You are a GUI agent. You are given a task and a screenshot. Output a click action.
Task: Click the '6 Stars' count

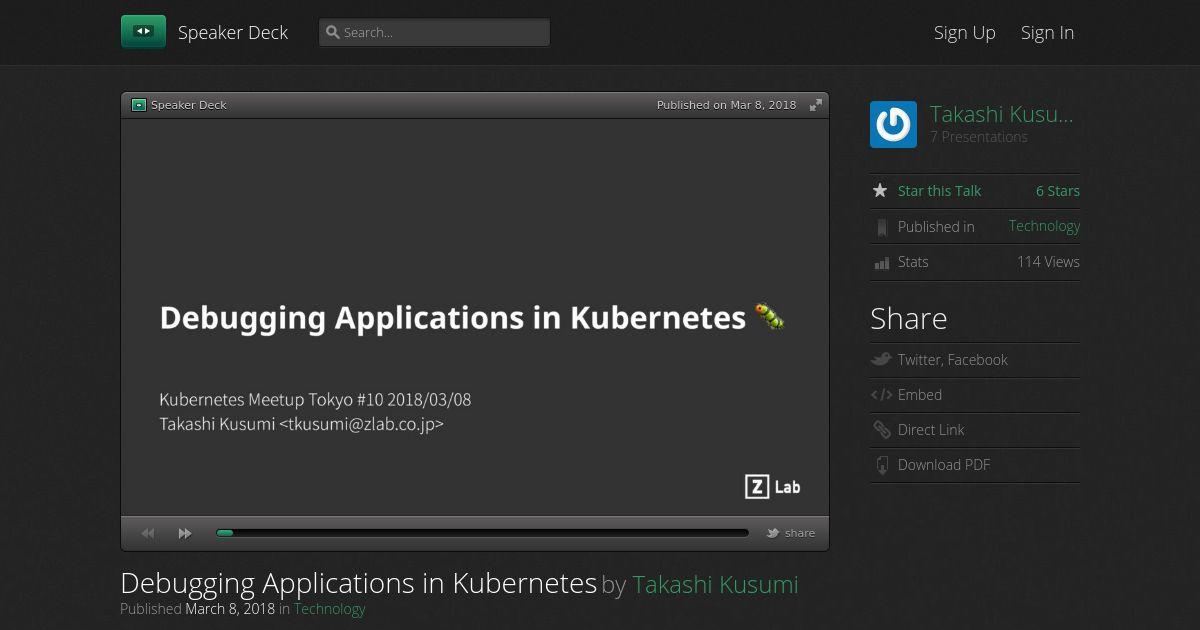click(1058, 191)
